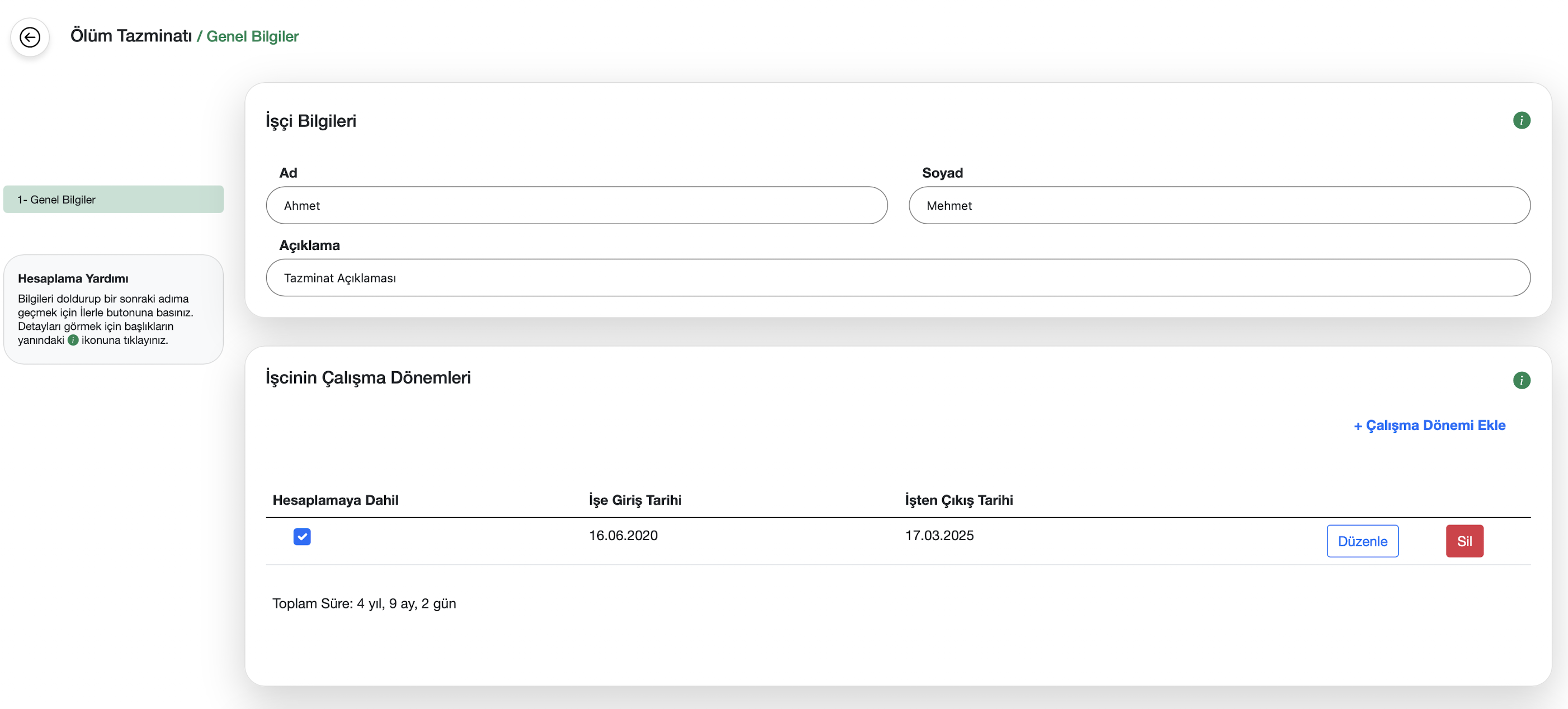Viewport: 1568px width, 709px height.
Task: Select 1- Genel Bilgiler step
Action: pos(113,200)
